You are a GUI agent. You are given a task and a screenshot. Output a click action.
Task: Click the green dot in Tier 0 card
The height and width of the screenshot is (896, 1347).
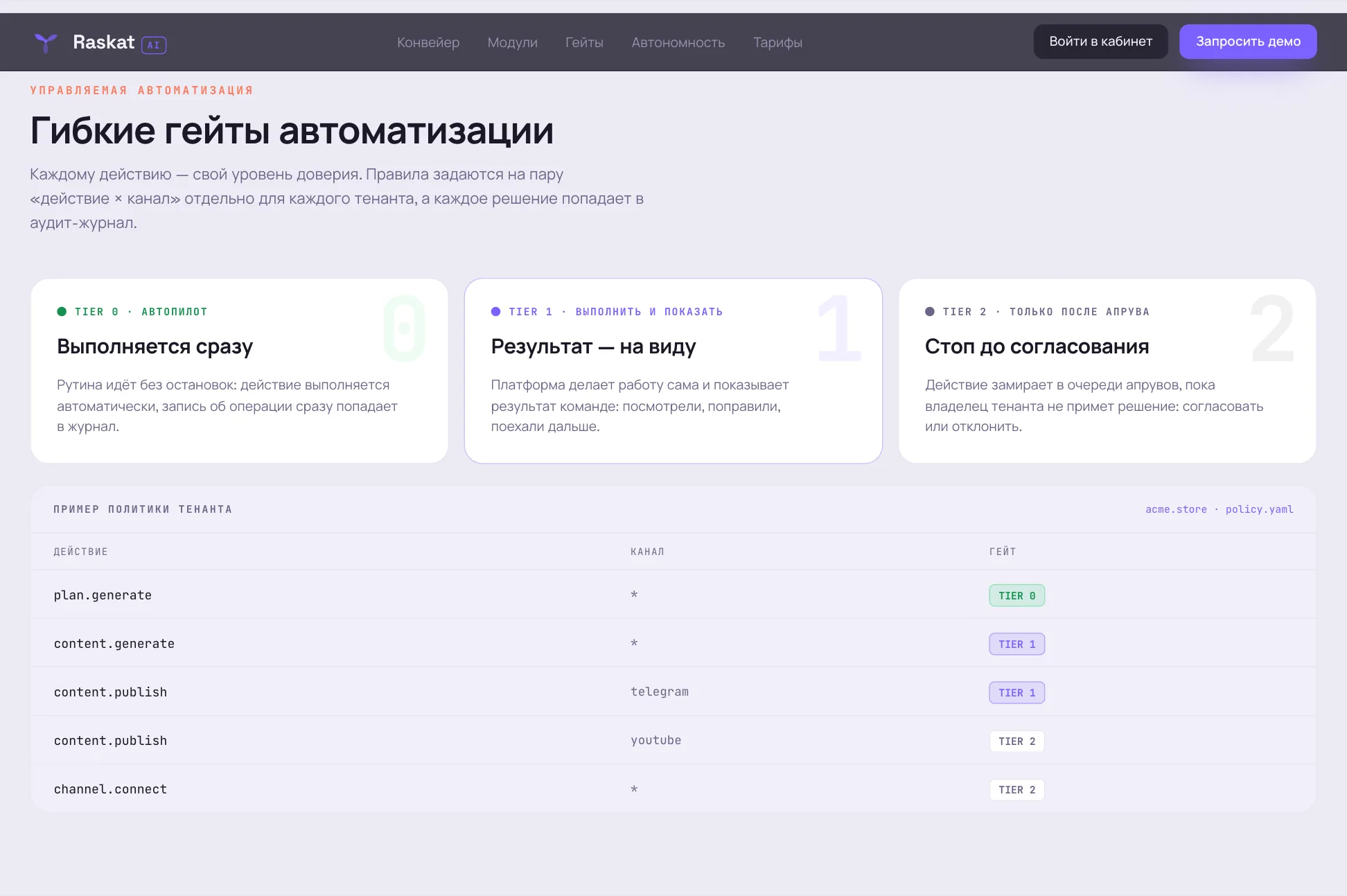click(62, 312)
